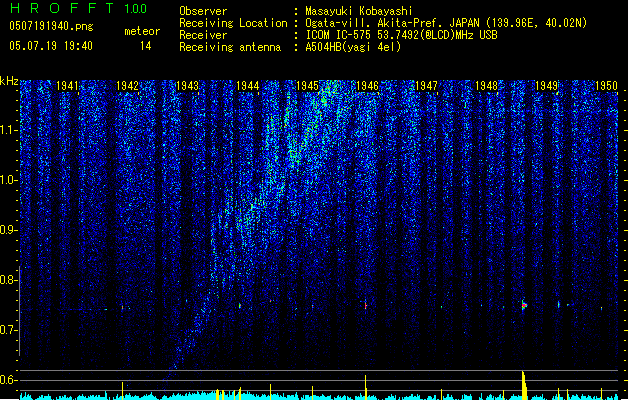629x400 pixels.
Task: Click the 'Receiving Location' field label
Action: click(x=233, y=23)
